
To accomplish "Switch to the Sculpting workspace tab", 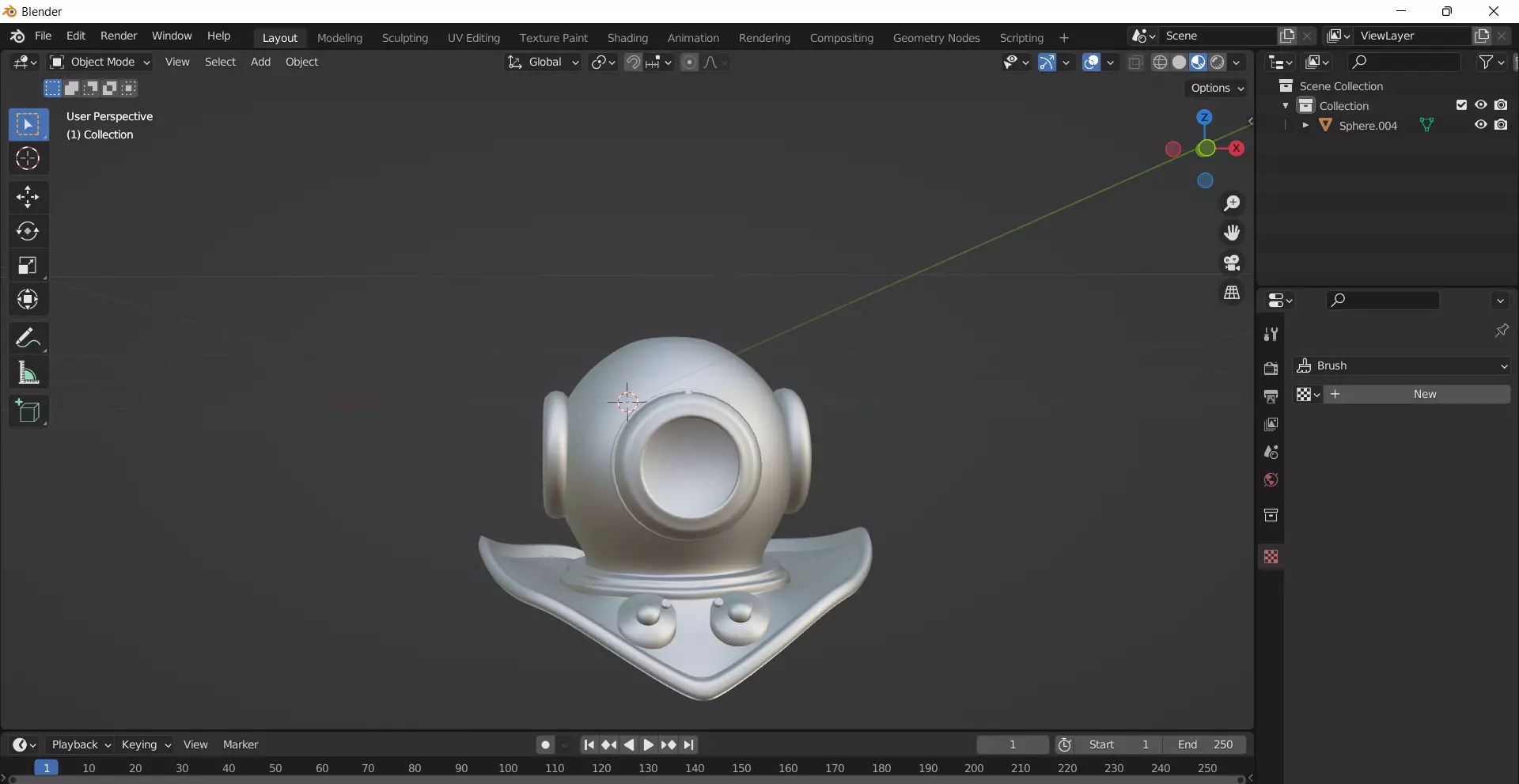I will coord(405,38).
